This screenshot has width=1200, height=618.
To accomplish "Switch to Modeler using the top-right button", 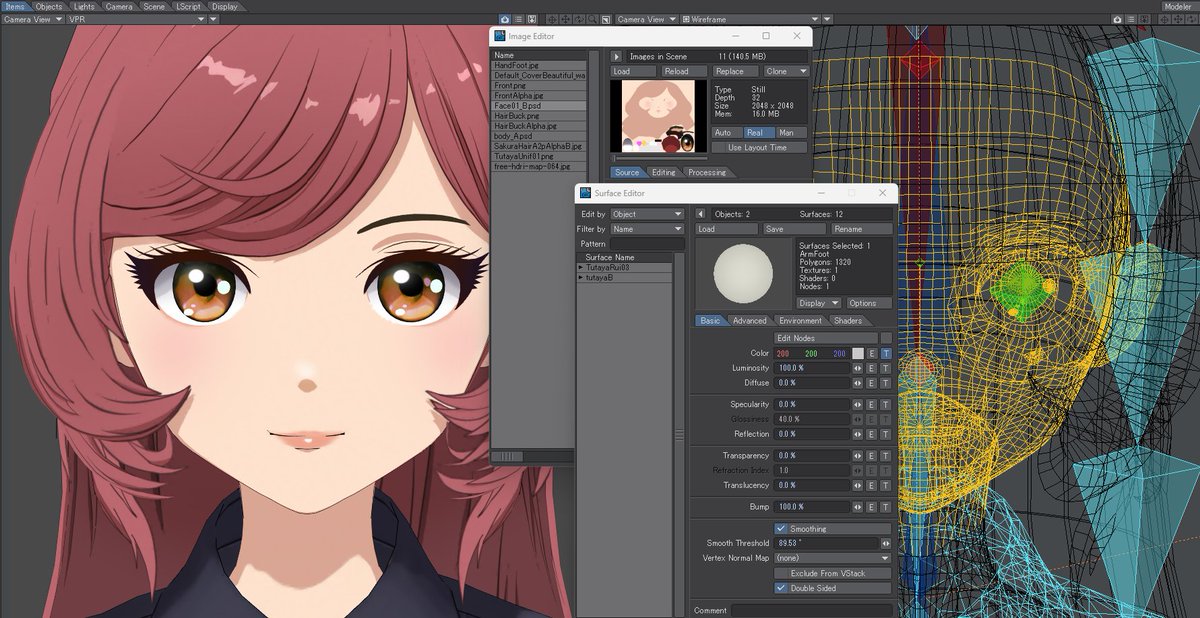I will (1180, 4).
